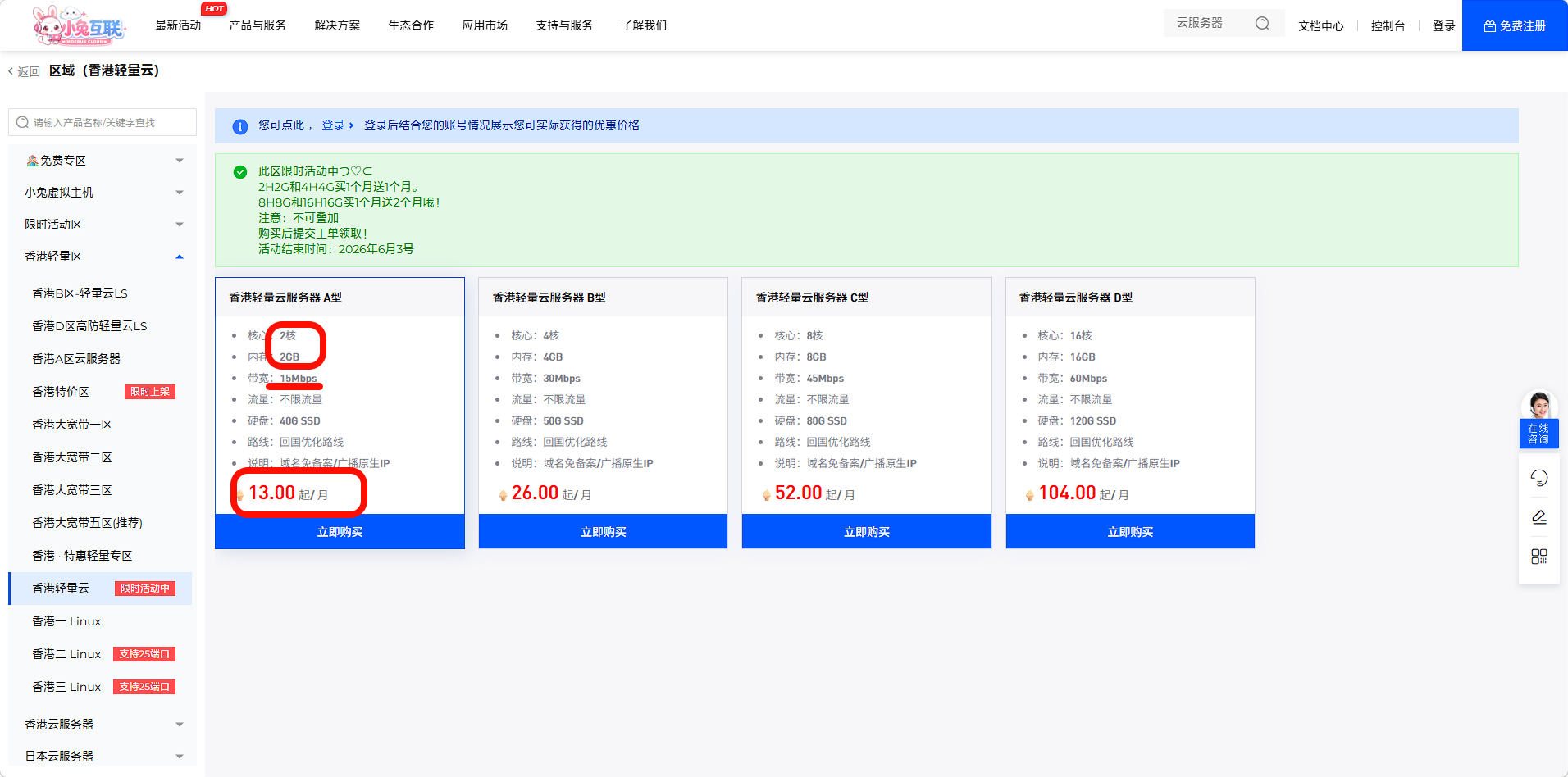The height and width of the screenshot is (777, 1568).
Task: Open the 解决方案 top menu
Action: (337, 25)
